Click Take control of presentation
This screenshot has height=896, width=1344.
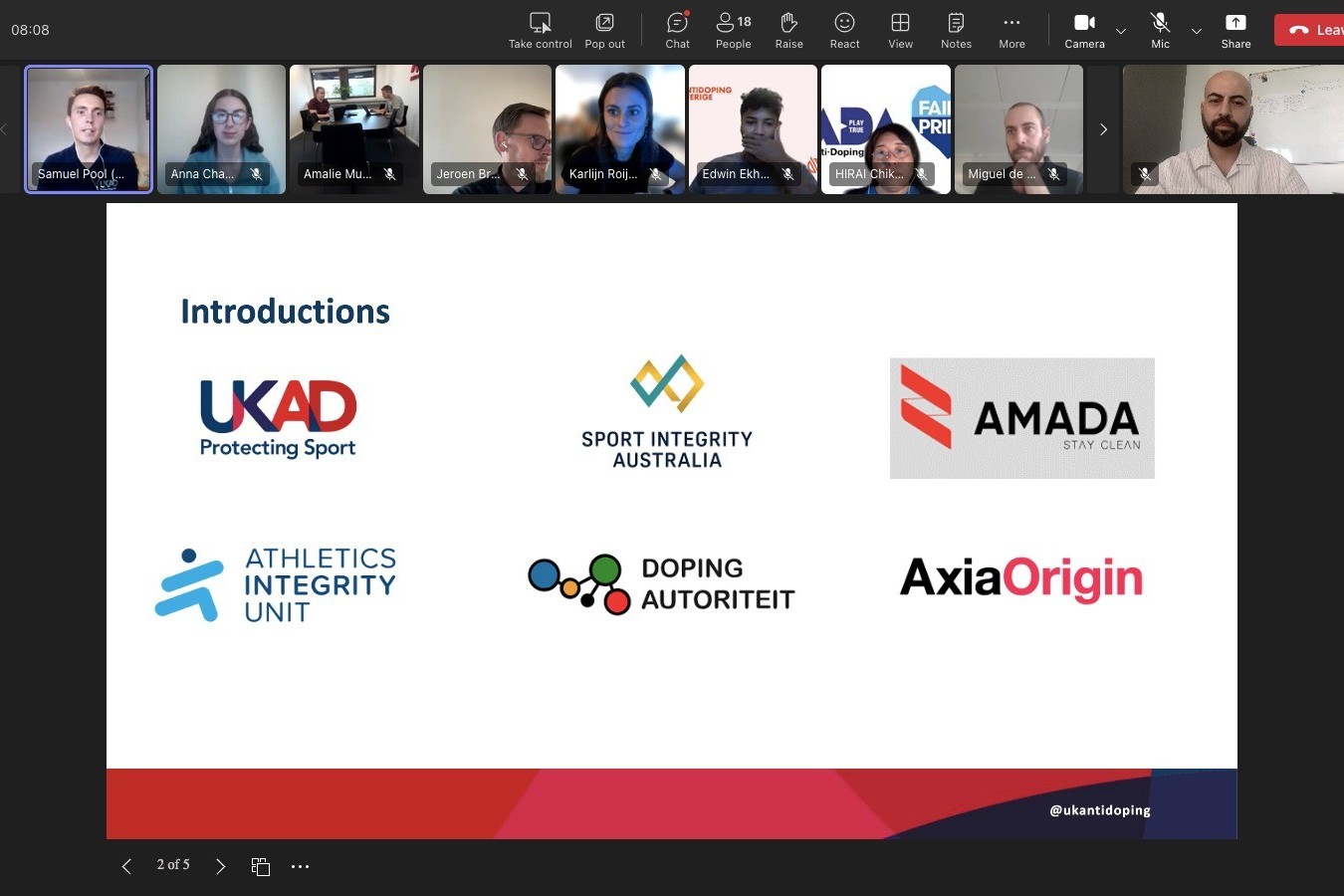point(541,30)
